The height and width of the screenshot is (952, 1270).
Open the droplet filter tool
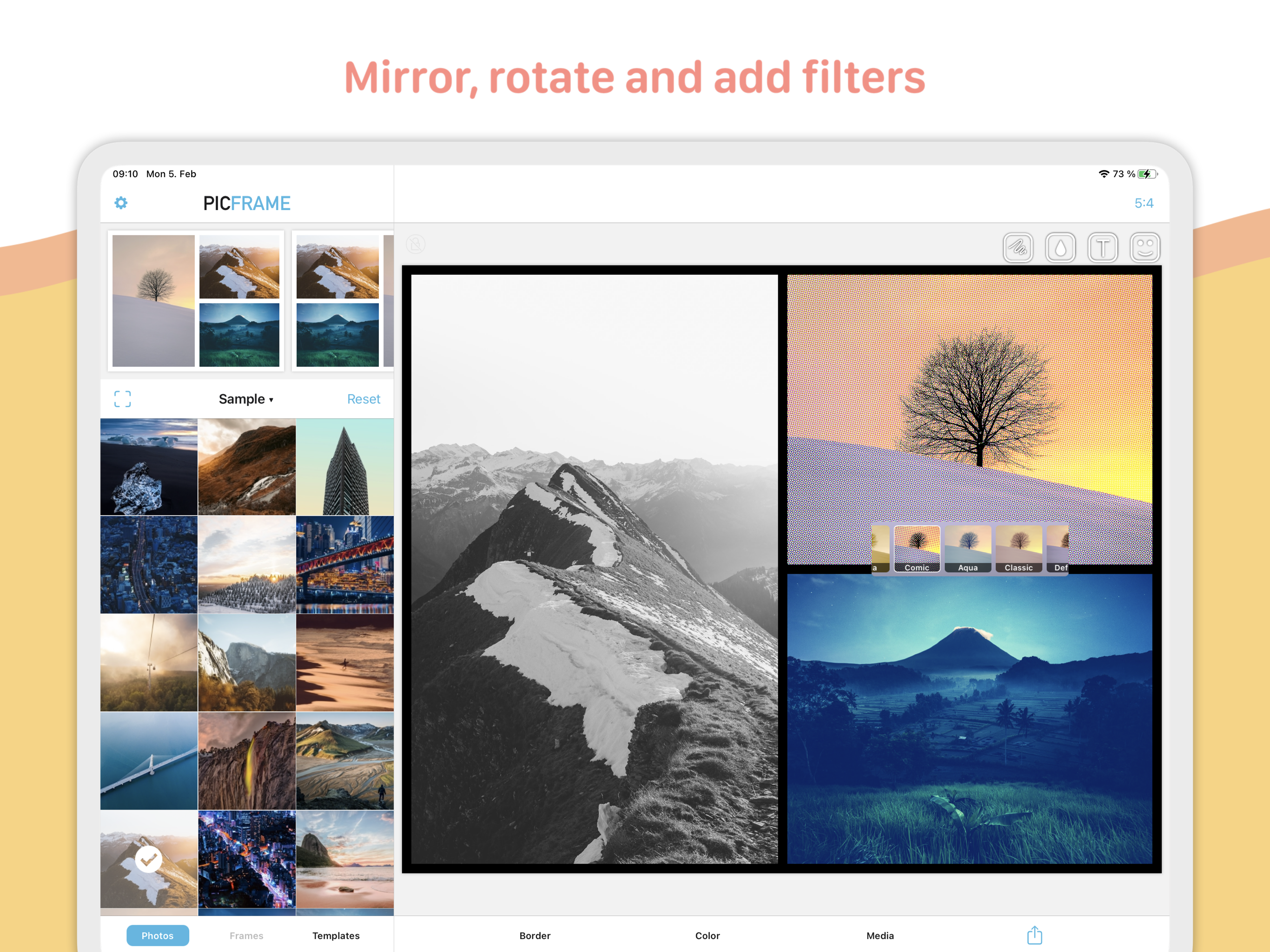click(1060, 247)
